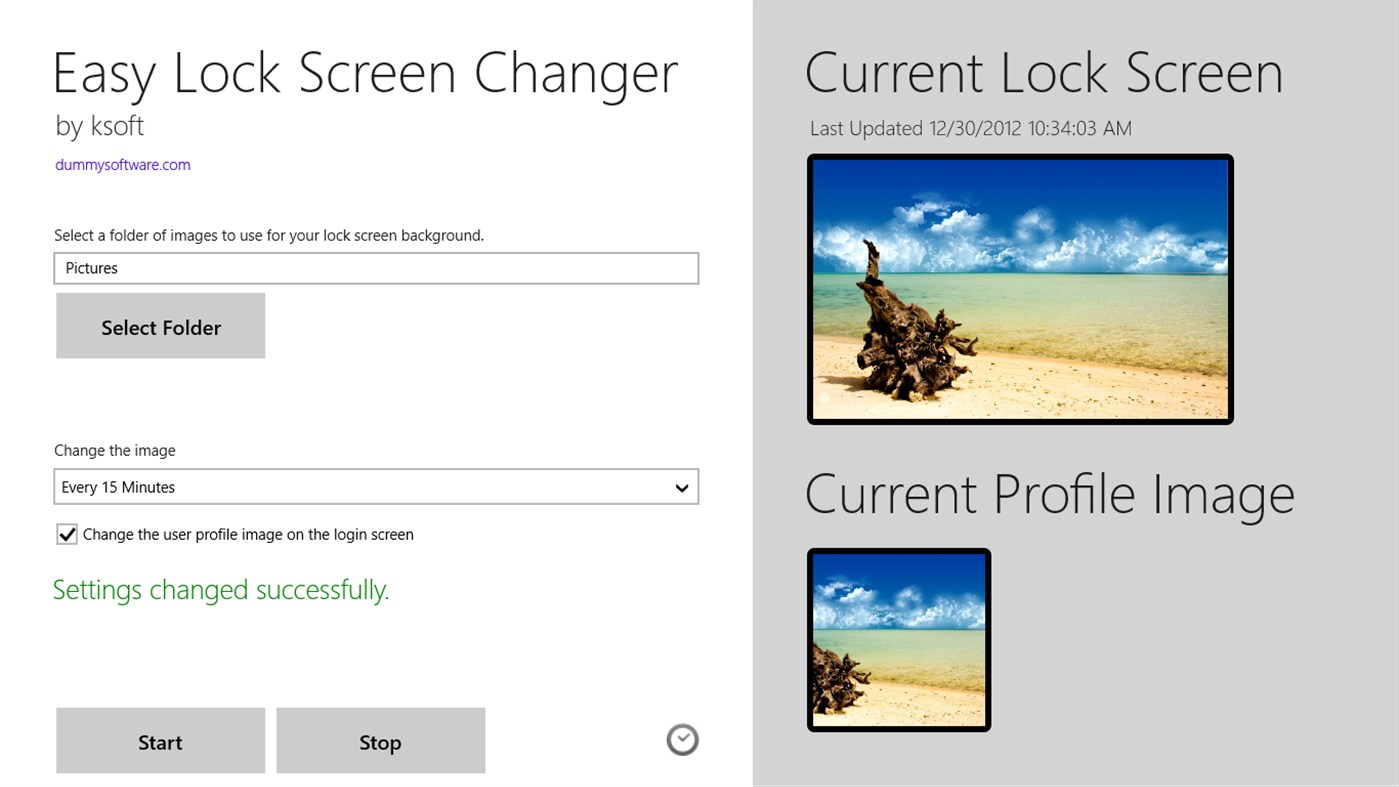This screenshot has height=787, width=1399.
Task: Click the Current Profile Image heading
Action: (x=1050, y=495)
